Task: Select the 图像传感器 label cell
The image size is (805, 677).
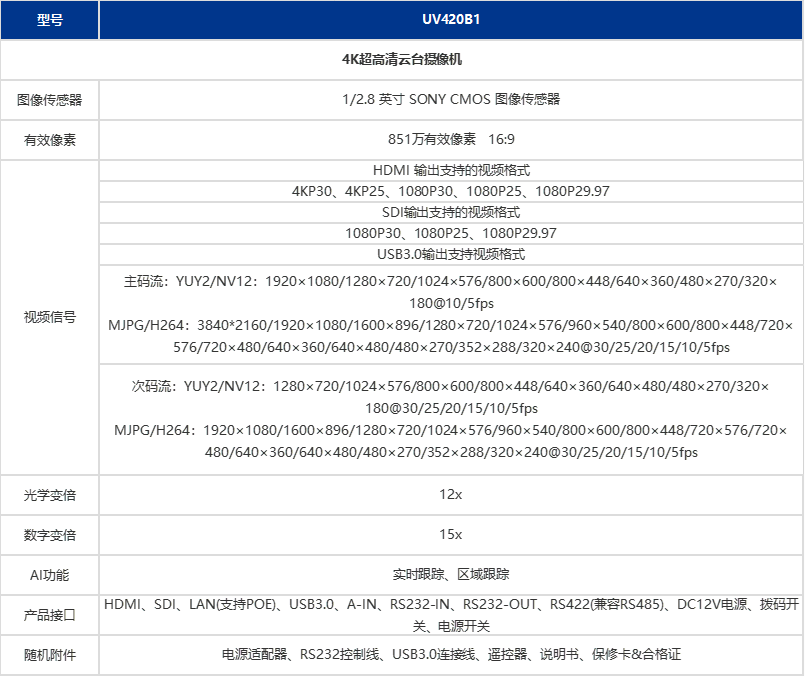Action: click(50, 100)
